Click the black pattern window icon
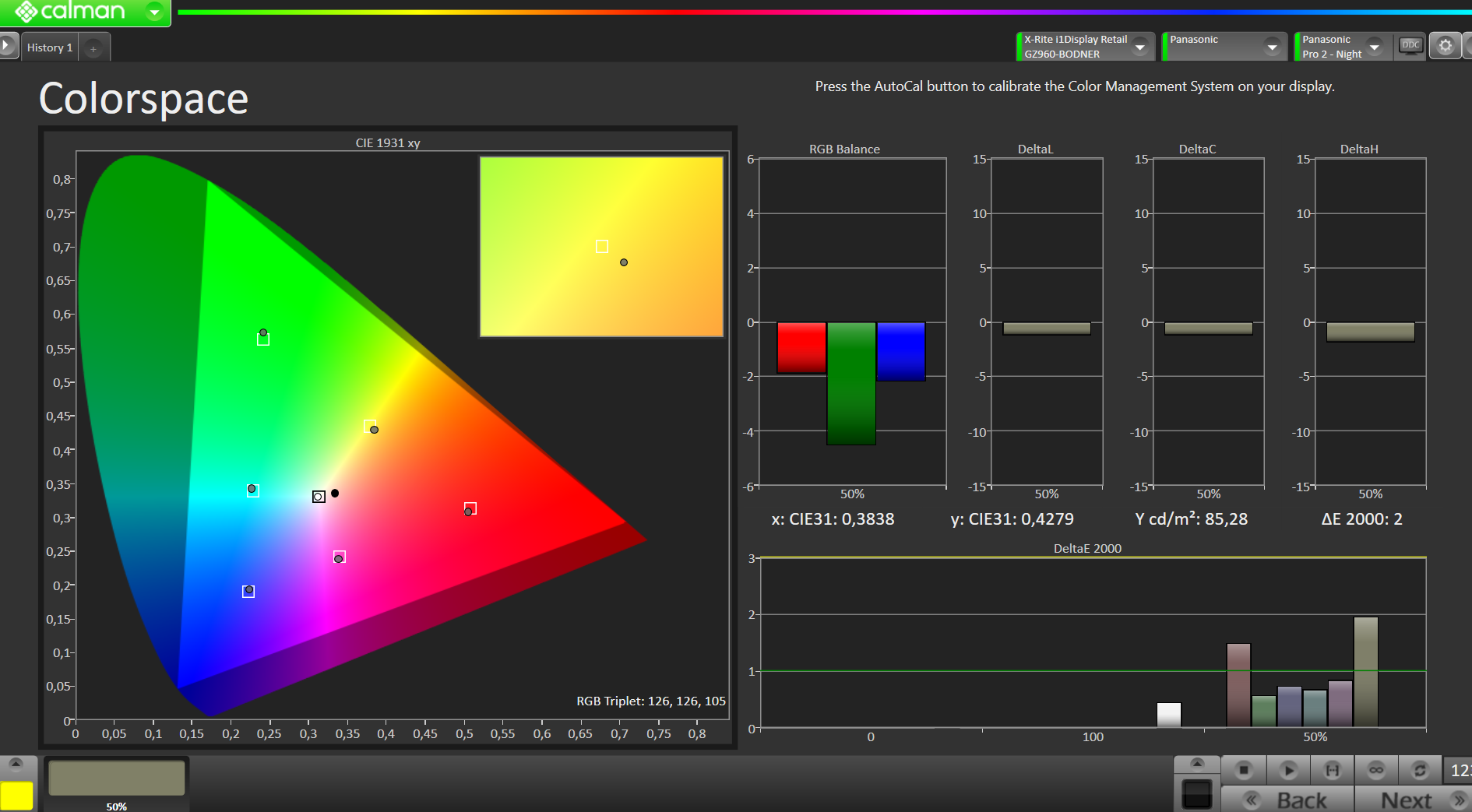The width and height of the screenshot is (1472, 812). (x=1197, y=794)
